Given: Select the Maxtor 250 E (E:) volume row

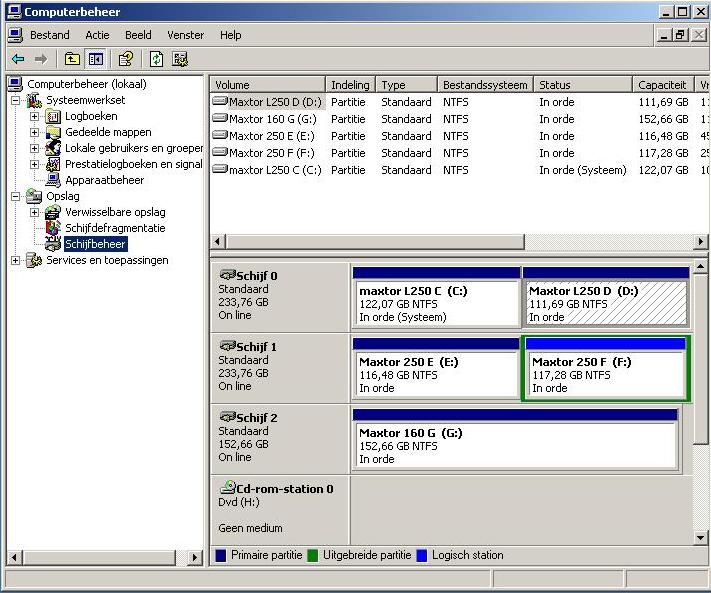Looking at the screenshot, I should point(459,136).
